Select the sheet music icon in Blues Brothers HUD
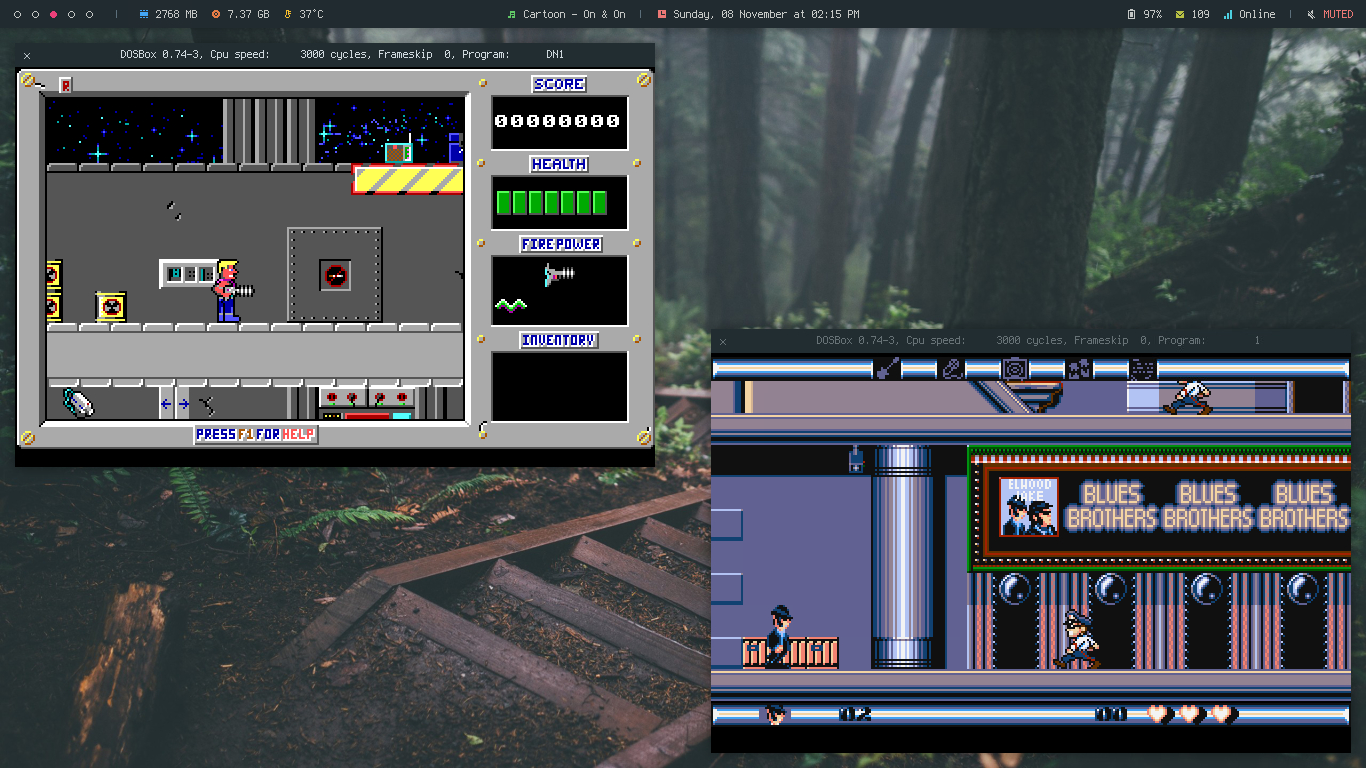This screenshot has height=768, width=1366. pos(1142,369)
